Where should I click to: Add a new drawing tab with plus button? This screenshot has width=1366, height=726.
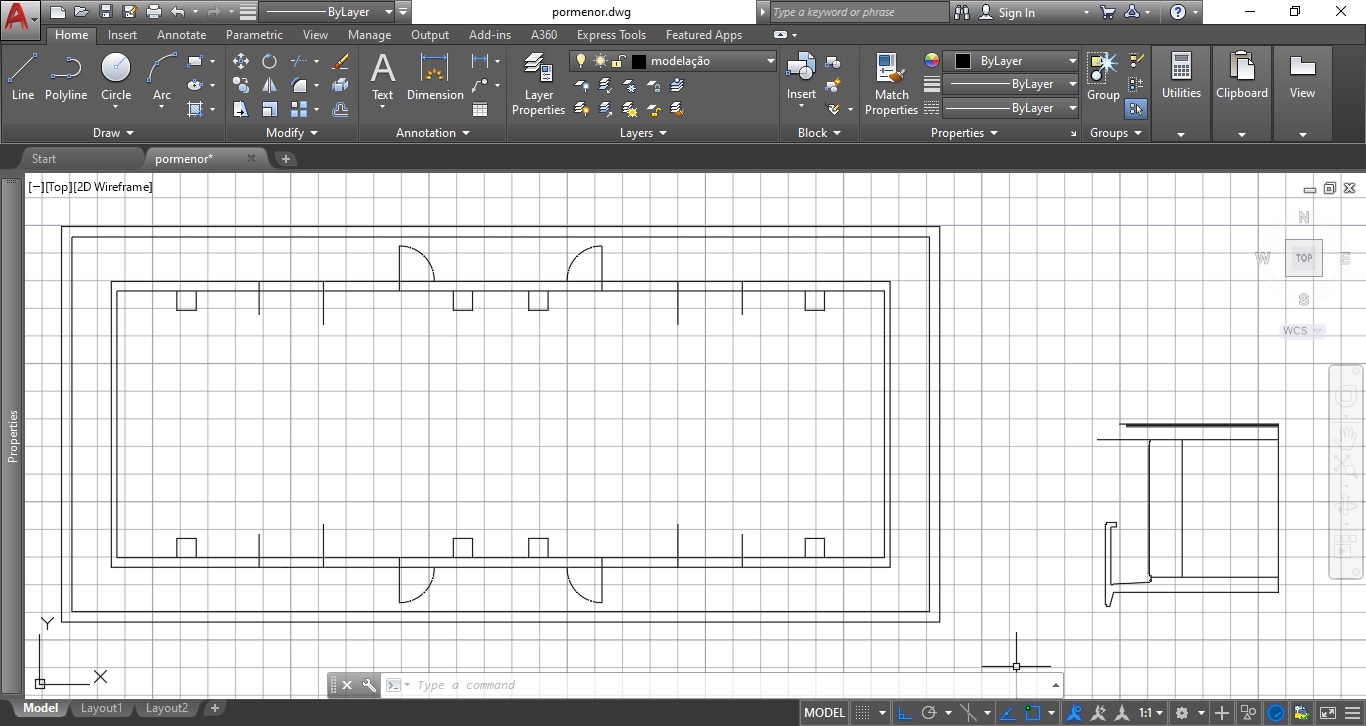(x=285, y=158)
